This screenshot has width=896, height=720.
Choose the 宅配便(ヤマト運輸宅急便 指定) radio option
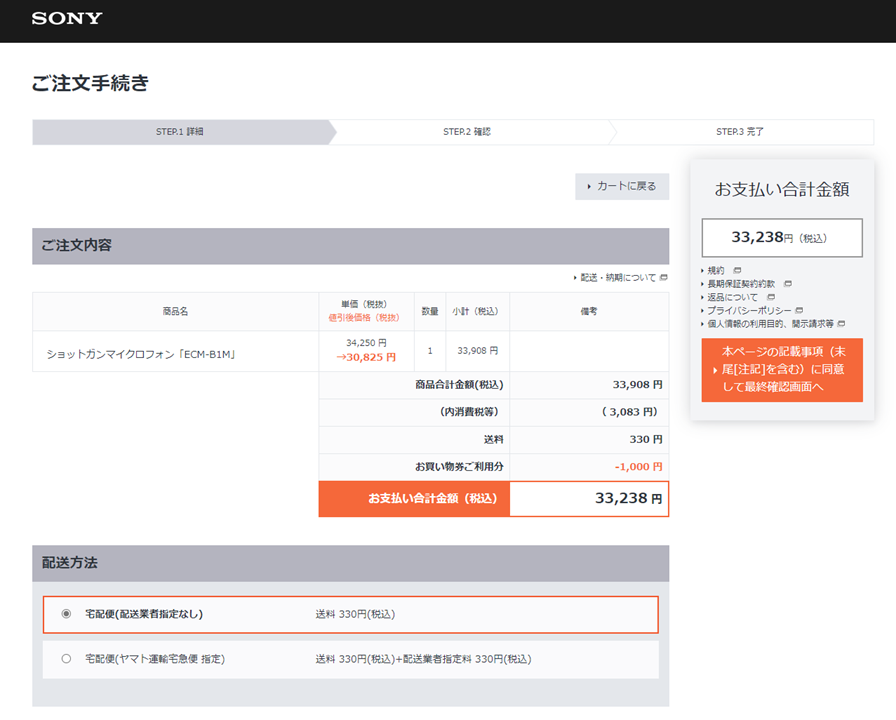pyautogui.click(x=66, y=659)
